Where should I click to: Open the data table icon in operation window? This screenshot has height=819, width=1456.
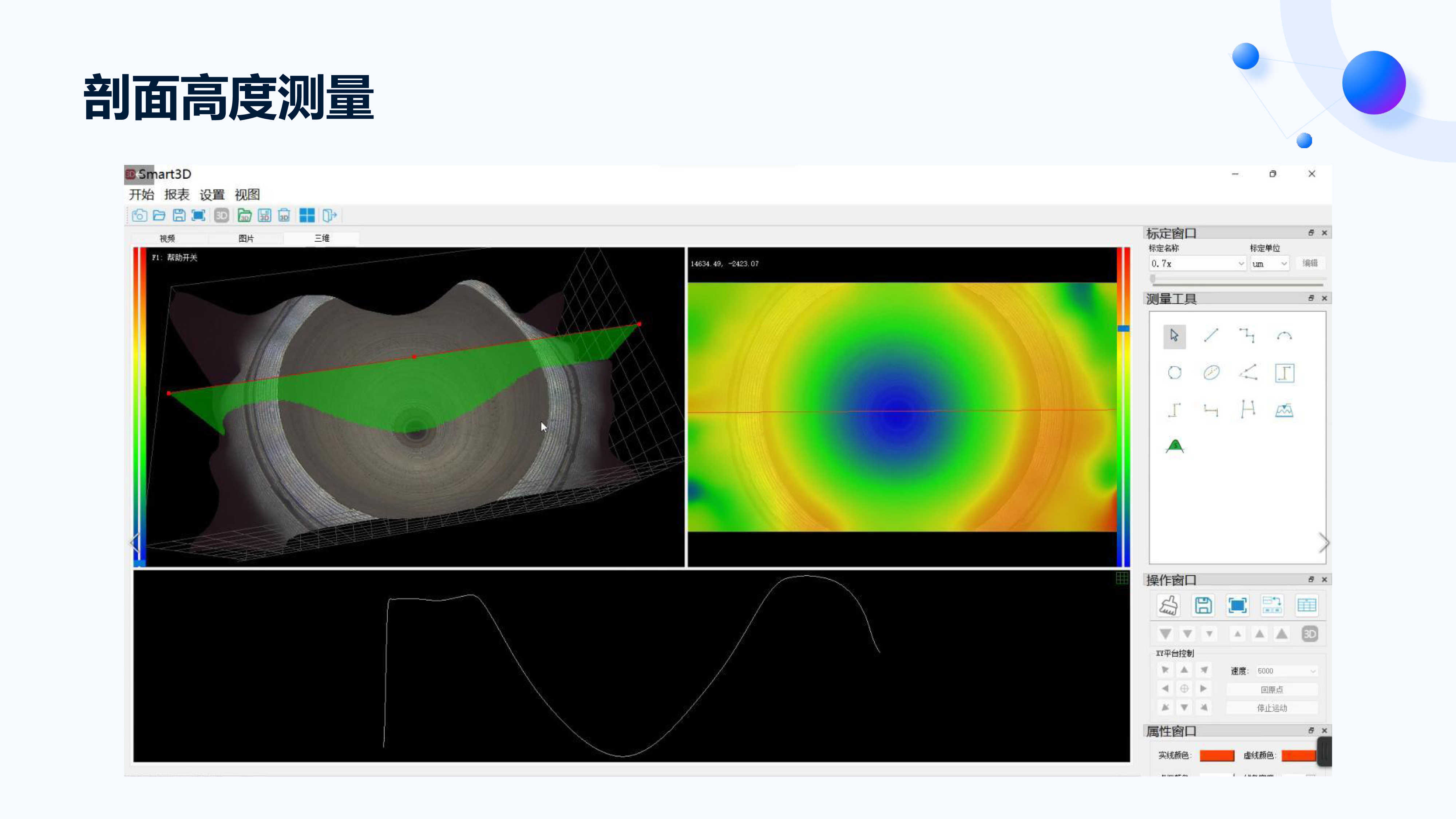(1306, 605)
